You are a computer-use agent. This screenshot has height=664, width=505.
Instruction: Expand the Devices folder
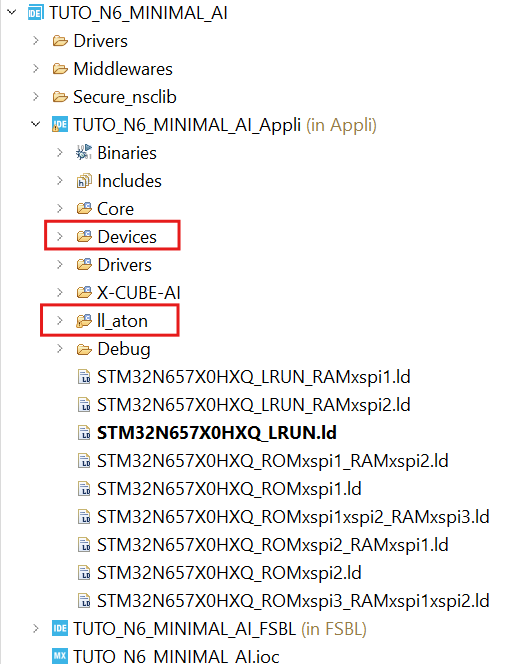click(x=60, y=236)
